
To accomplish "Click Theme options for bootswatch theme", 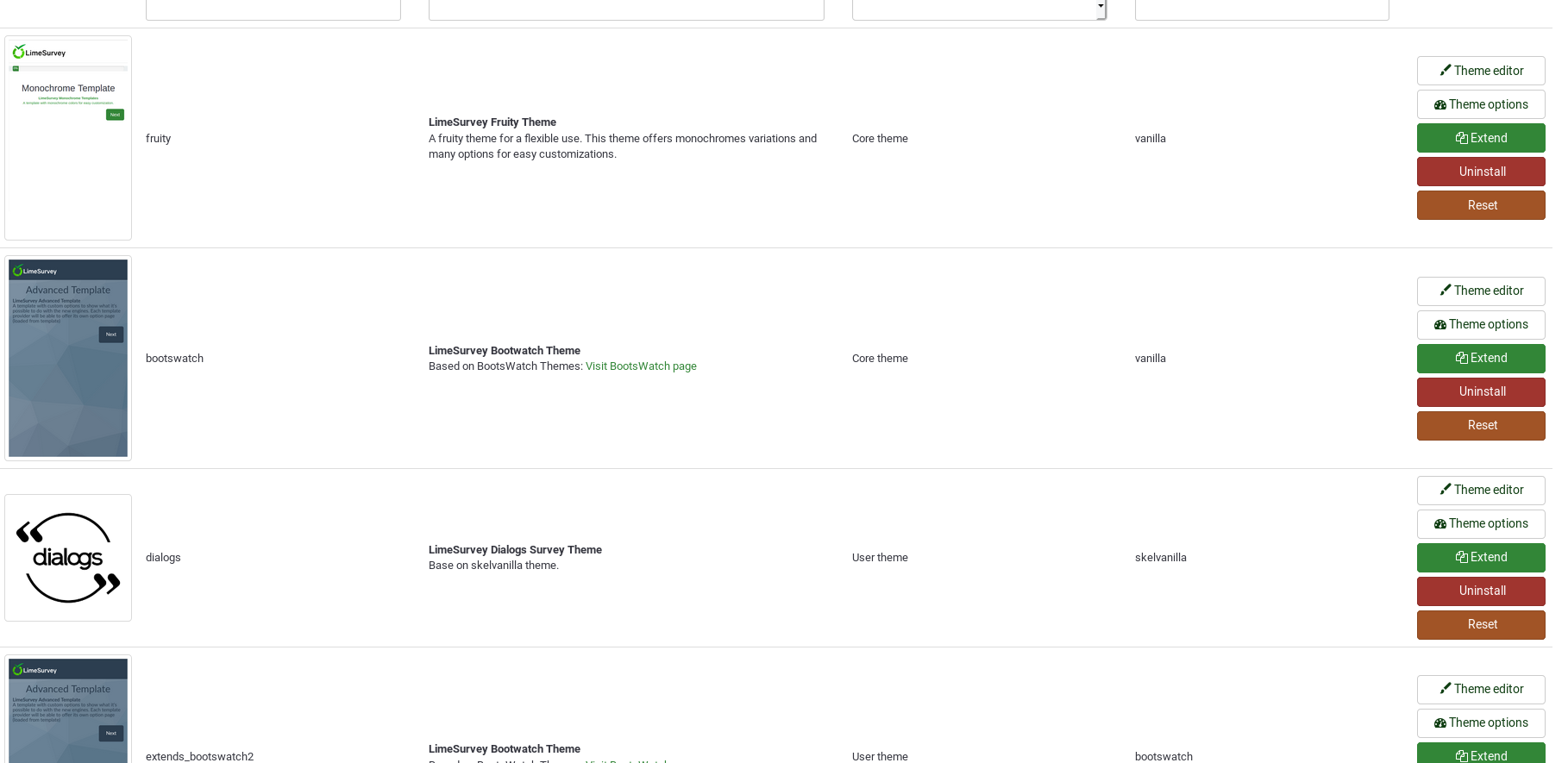I will [1480, 324].
